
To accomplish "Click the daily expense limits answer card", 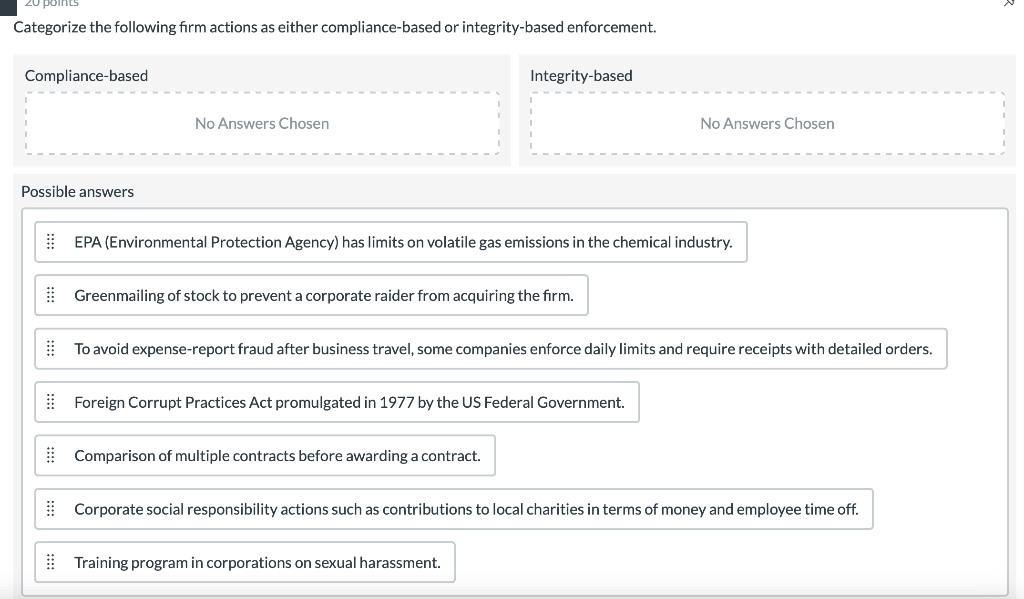I will (490, 348).
